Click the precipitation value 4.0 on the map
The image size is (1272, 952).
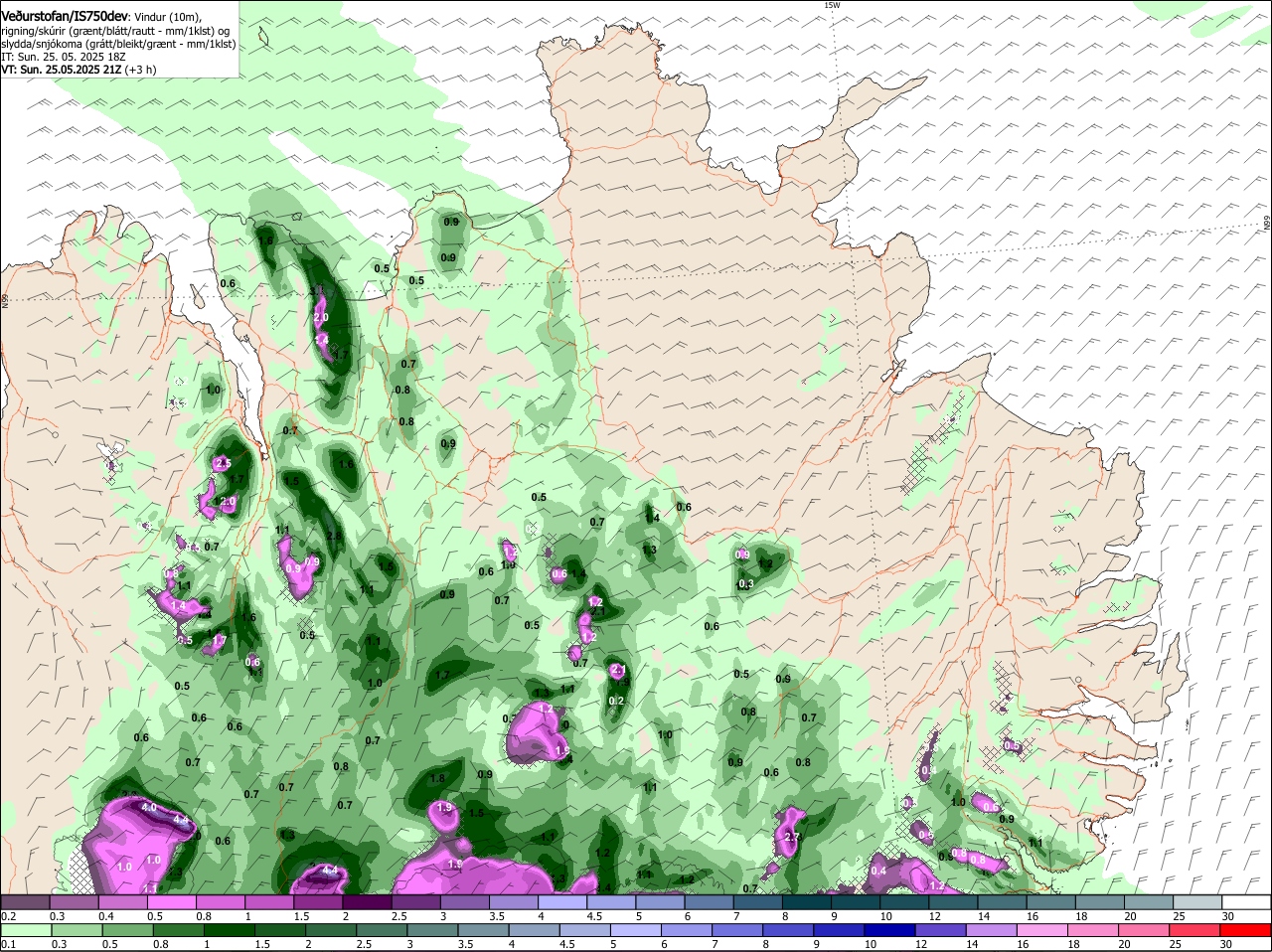coord(149,808)
